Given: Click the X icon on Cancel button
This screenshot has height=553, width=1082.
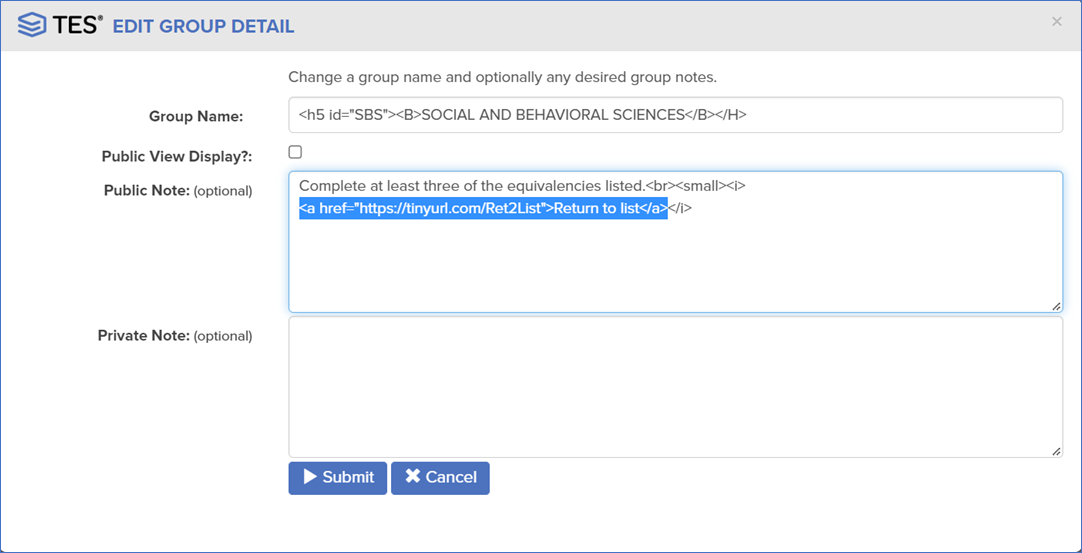Looking at the screenshot, I should pos(412,477).
